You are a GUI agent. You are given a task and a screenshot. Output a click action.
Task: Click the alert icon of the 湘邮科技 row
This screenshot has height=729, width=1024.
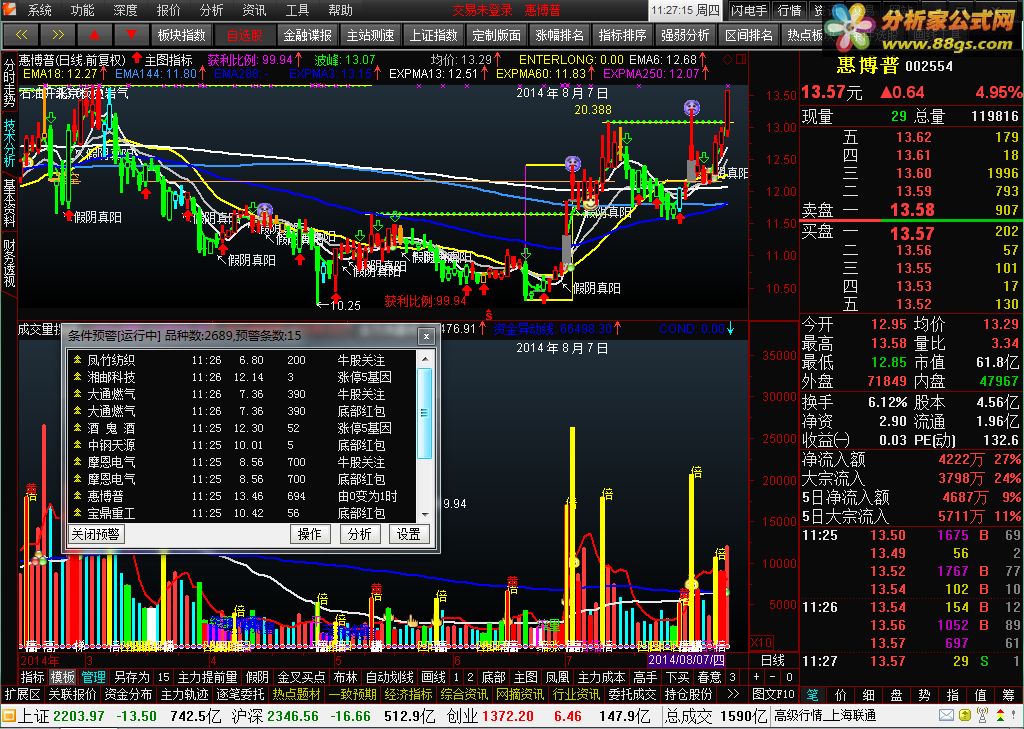click(78, 377)
